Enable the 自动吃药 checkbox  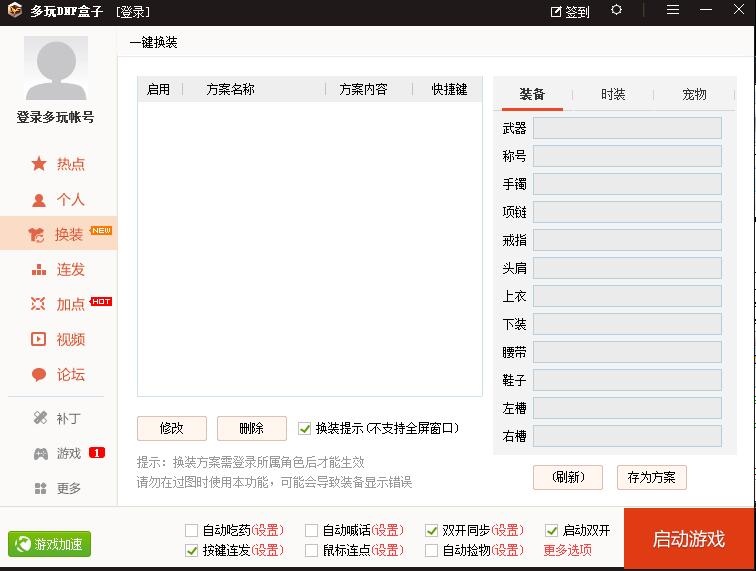(192, 530)
